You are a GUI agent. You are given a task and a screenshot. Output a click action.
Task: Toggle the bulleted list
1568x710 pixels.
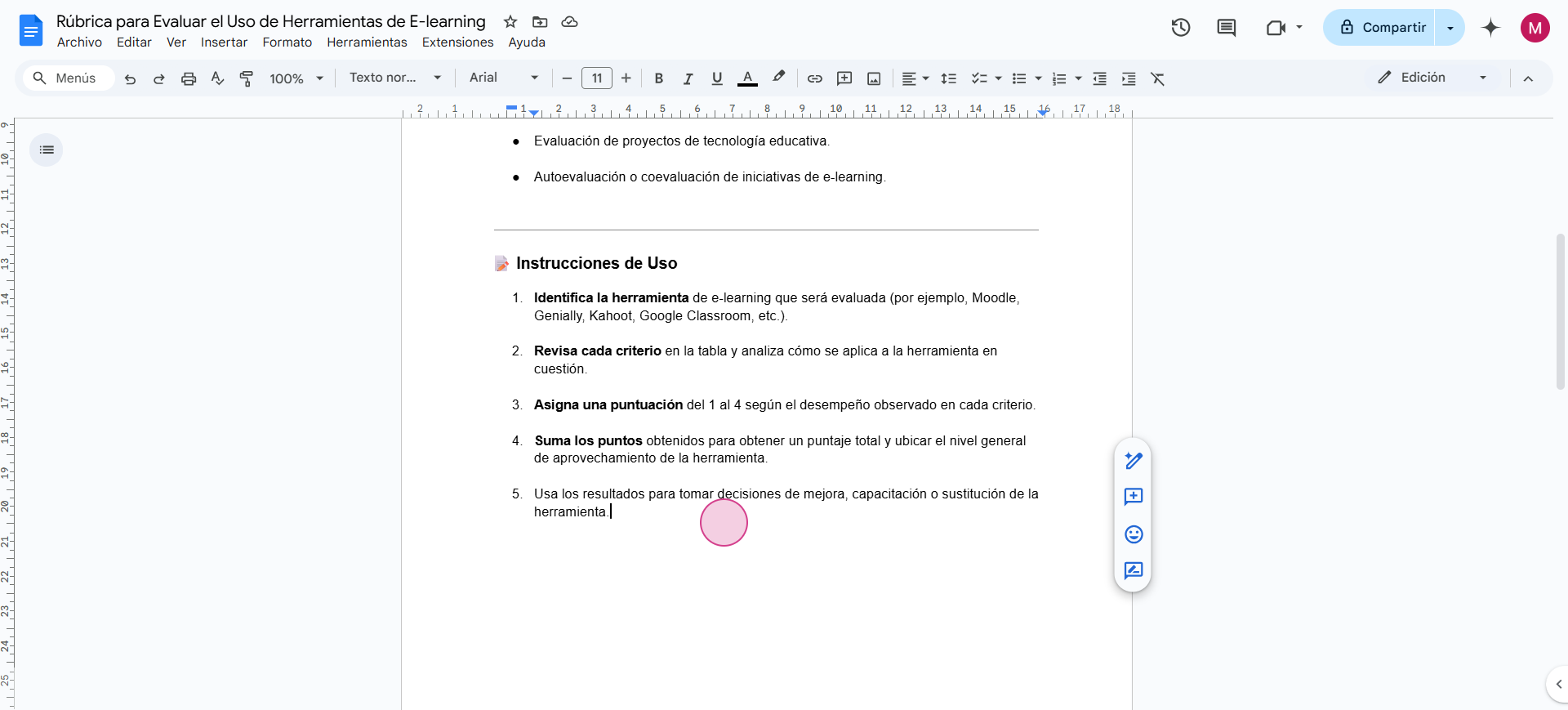[x=1019, y=78]
